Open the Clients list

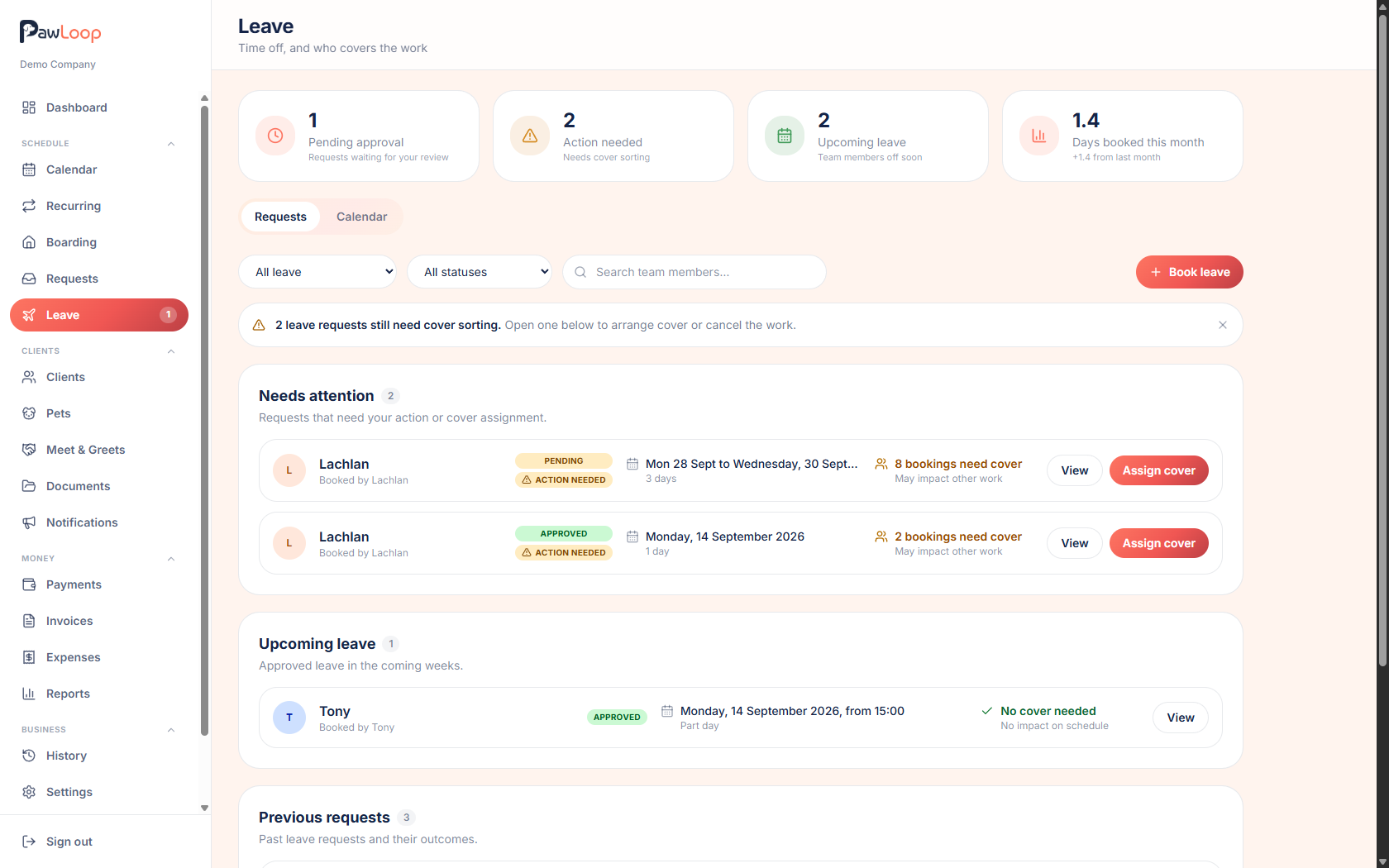coord(99,377)
